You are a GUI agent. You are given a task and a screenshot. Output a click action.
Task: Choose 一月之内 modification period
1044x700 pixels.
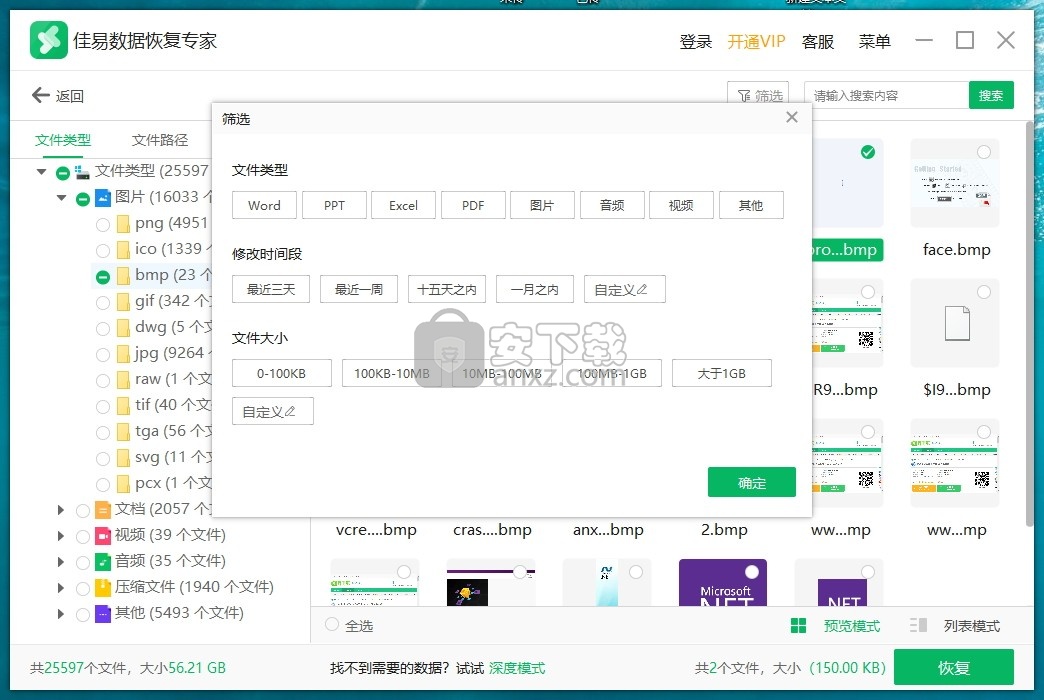(535, 289)
